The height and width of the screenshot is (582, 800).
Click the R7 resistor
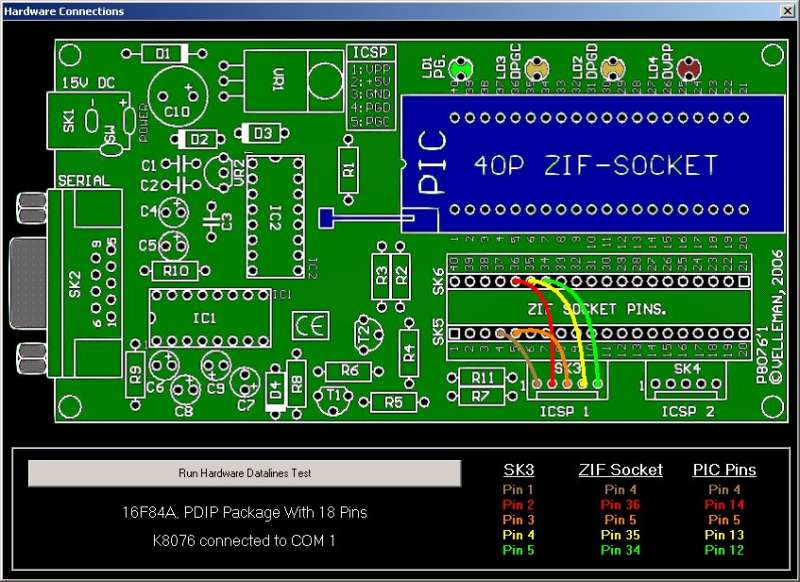pos(480,396)
